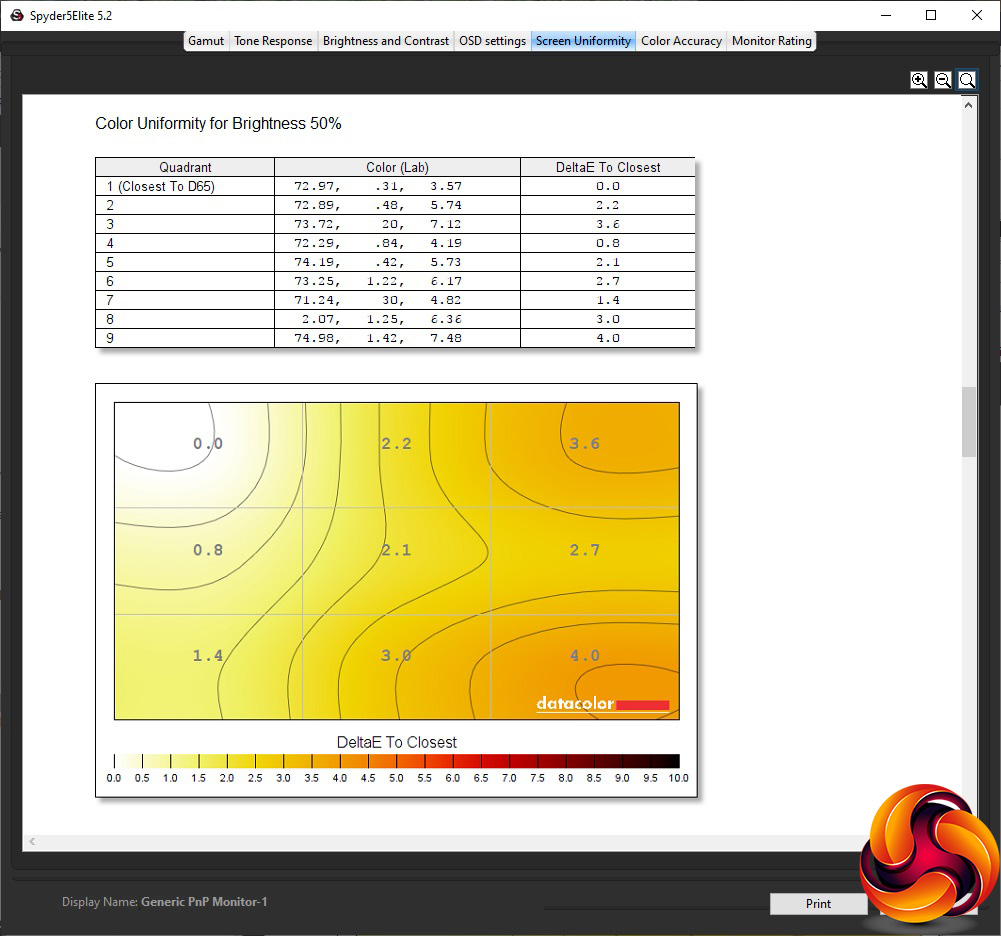Click the fit-to-window magnifier icon
The image size is (1001, 936).
[967, 80]
